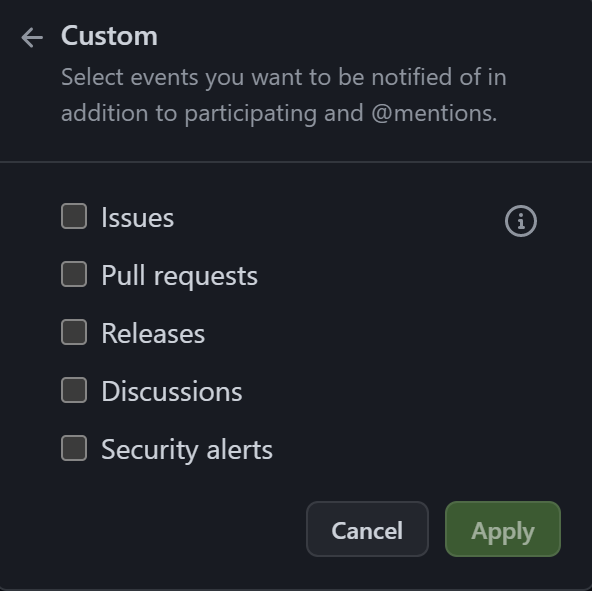Click the word 'participating' in the description
Image resolution: width=592 pixels, height=591 pixels.
click(251, 114)
